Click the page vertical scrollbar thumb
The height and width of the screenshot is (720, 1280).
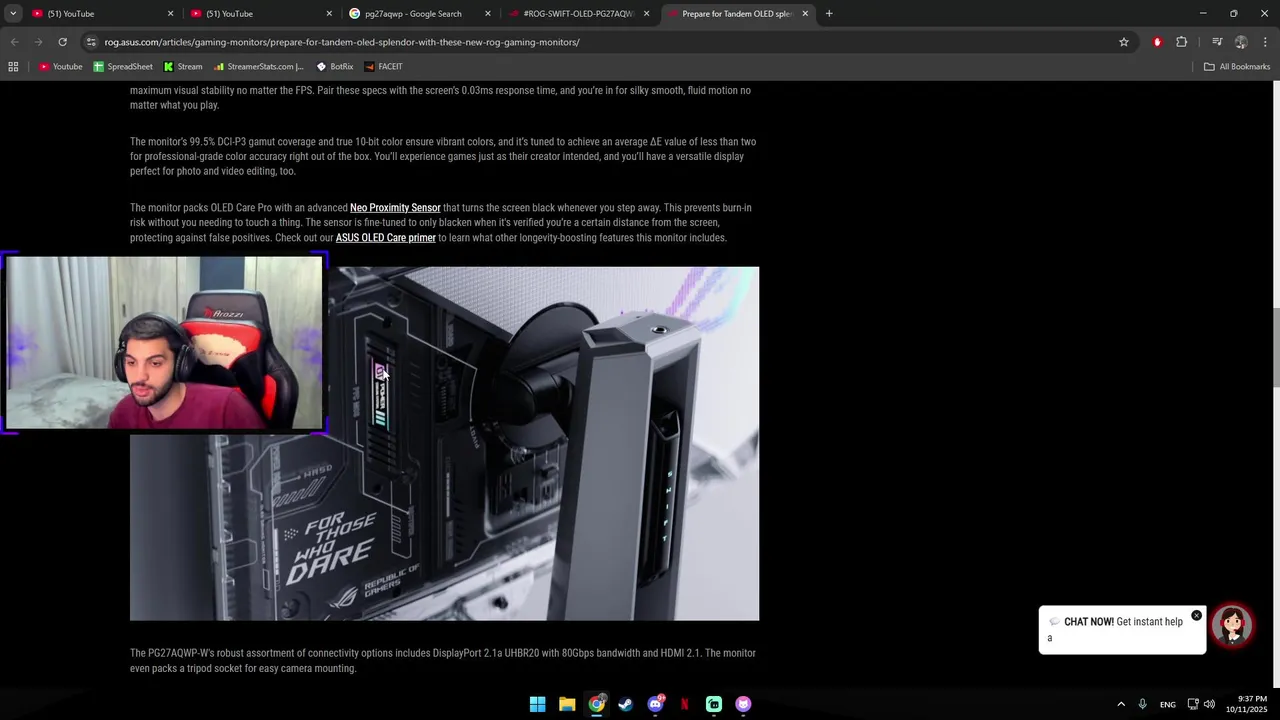[x=1275, y=348]
